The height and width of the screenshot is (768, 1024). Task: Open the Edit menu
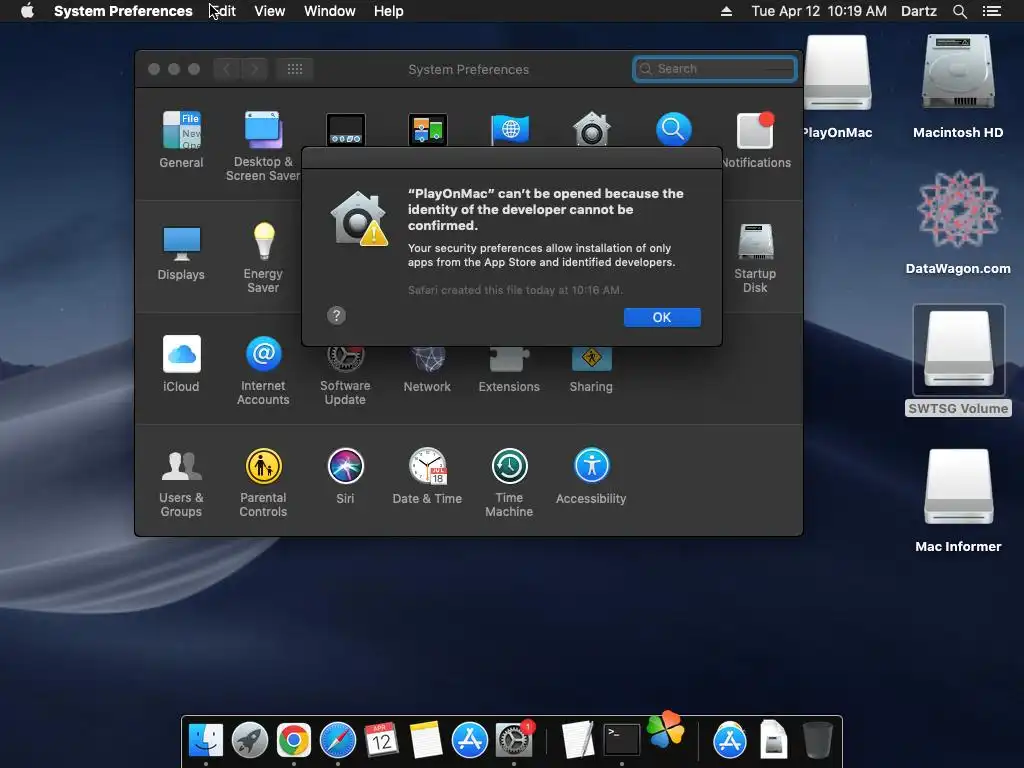pyautogui.click(x=222, y=11)
